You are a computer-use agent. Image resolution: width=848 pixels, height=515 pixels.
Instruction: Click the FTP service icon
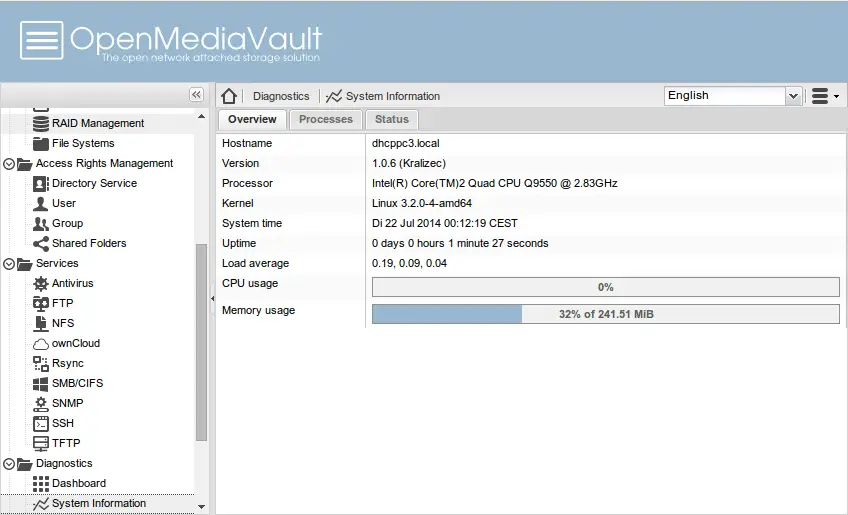click(41, 303)
